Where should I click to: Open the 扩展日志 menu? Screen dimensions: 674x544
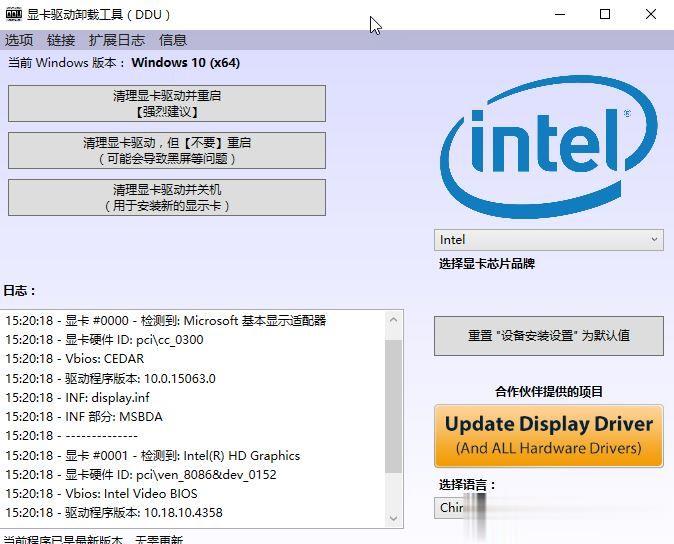[116, 40]
